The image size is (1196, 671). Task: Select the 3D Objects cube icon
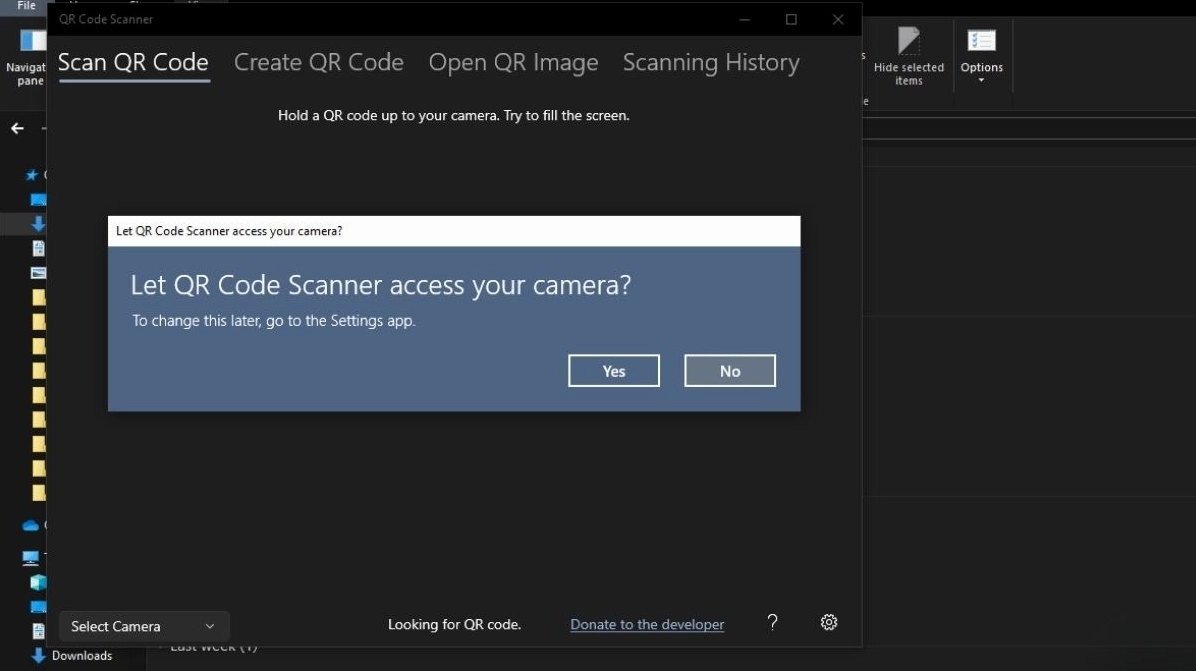pyautogui.click(x=38, y=582)
